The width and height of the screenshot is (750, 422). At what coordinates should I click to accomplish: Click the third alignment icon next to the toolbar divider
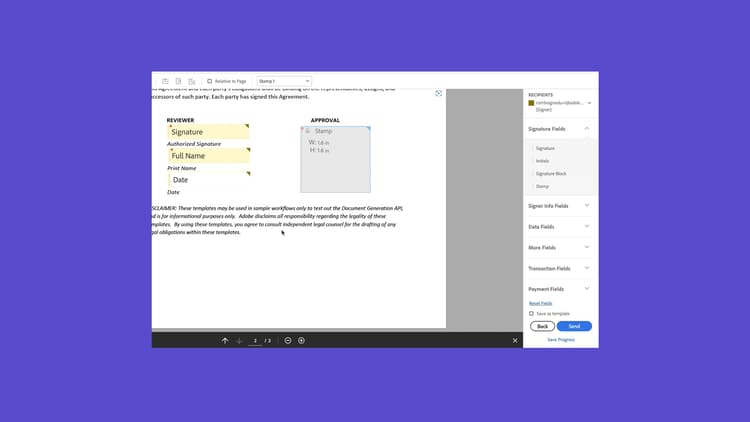[192, 81]
